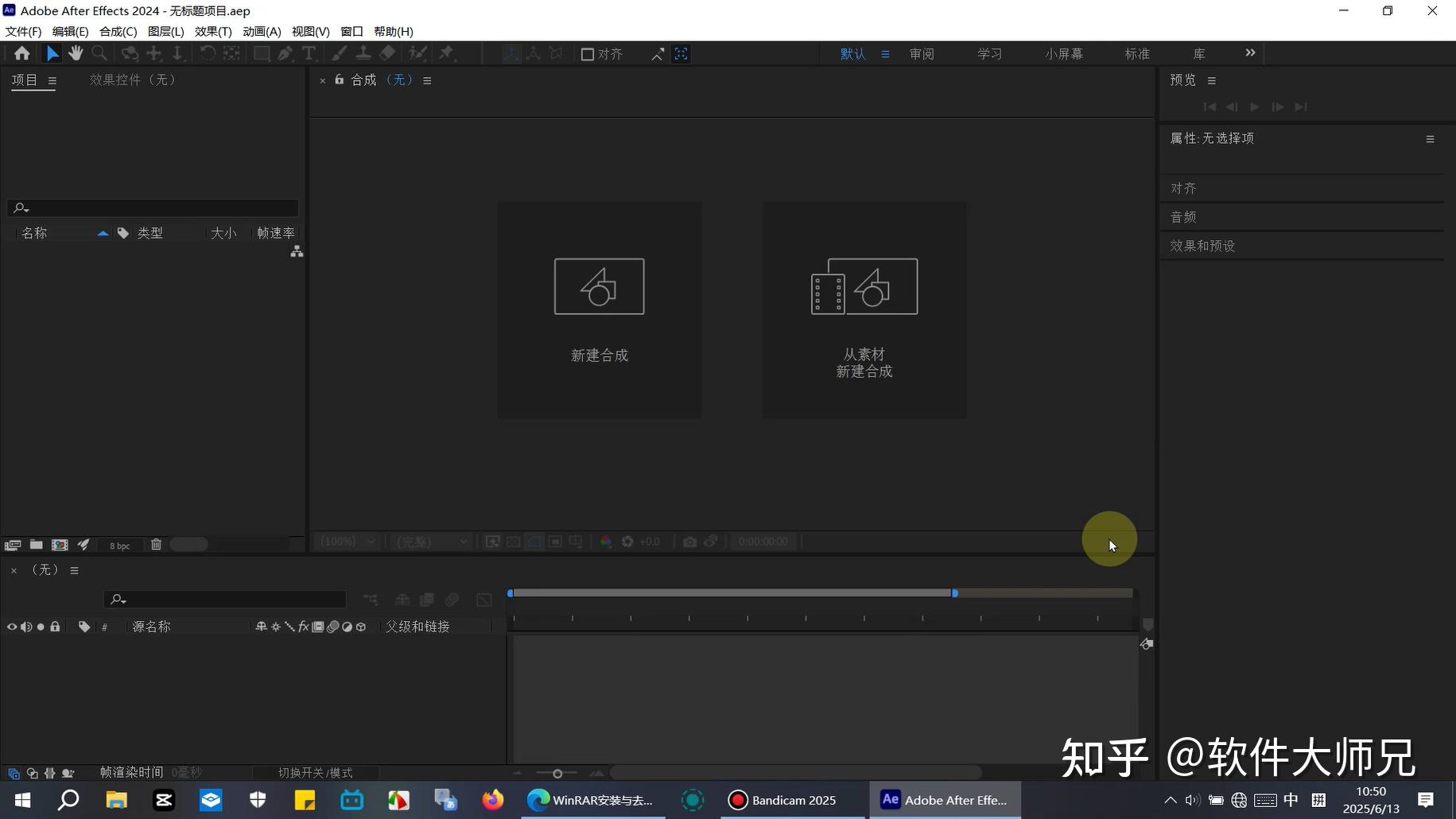Toggle snapping with the 对齐 checkbox

(588, 53)
